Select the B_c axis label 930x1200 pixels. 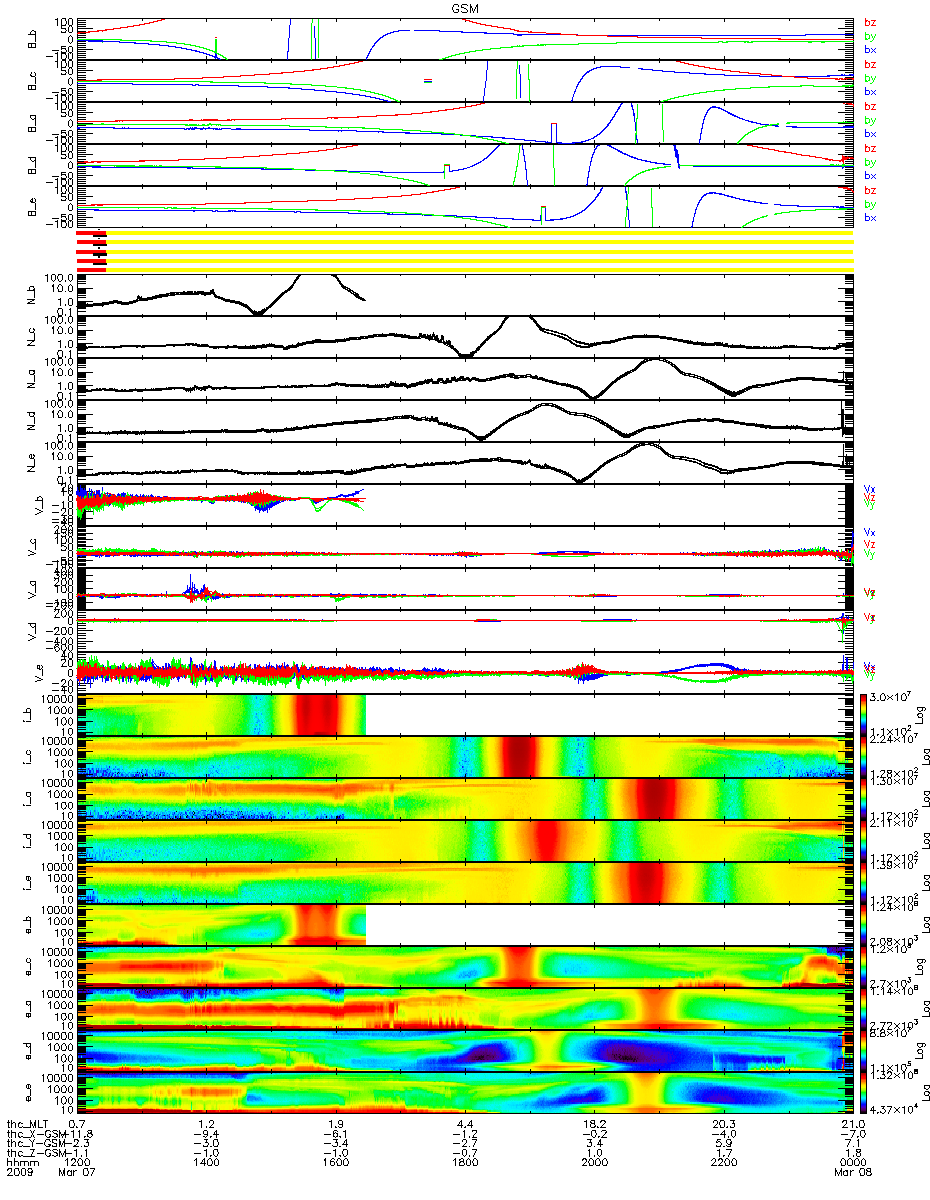(x=33, y=81)
